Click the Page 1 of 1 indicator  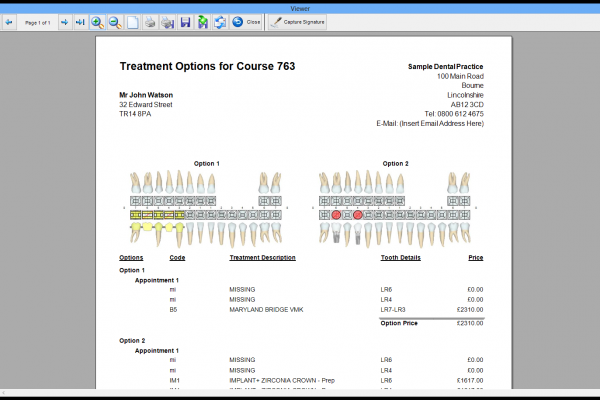coord(38,23)
